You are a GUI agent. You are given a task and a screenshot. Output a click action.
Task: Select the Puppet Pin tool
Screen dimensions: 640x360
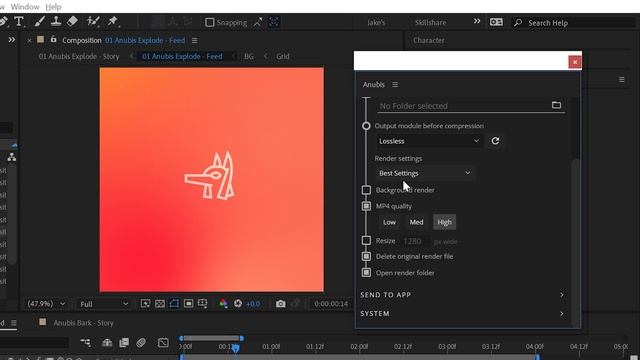pyautogui.click(x=113, y=21)
